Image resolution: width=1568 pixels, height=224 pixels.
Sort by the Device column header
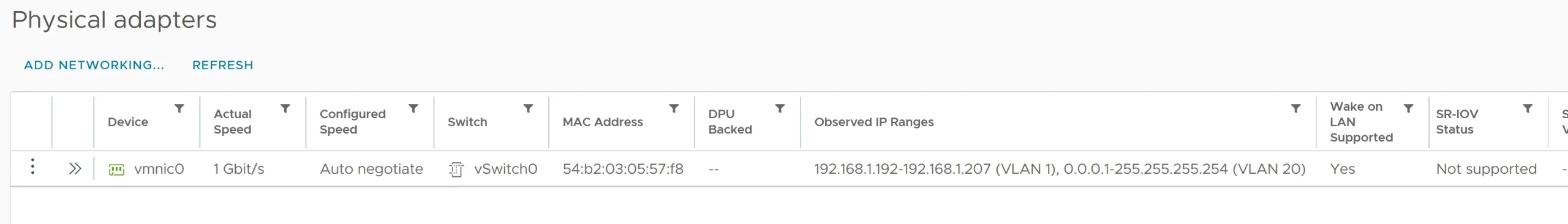(x=128, y=122)
